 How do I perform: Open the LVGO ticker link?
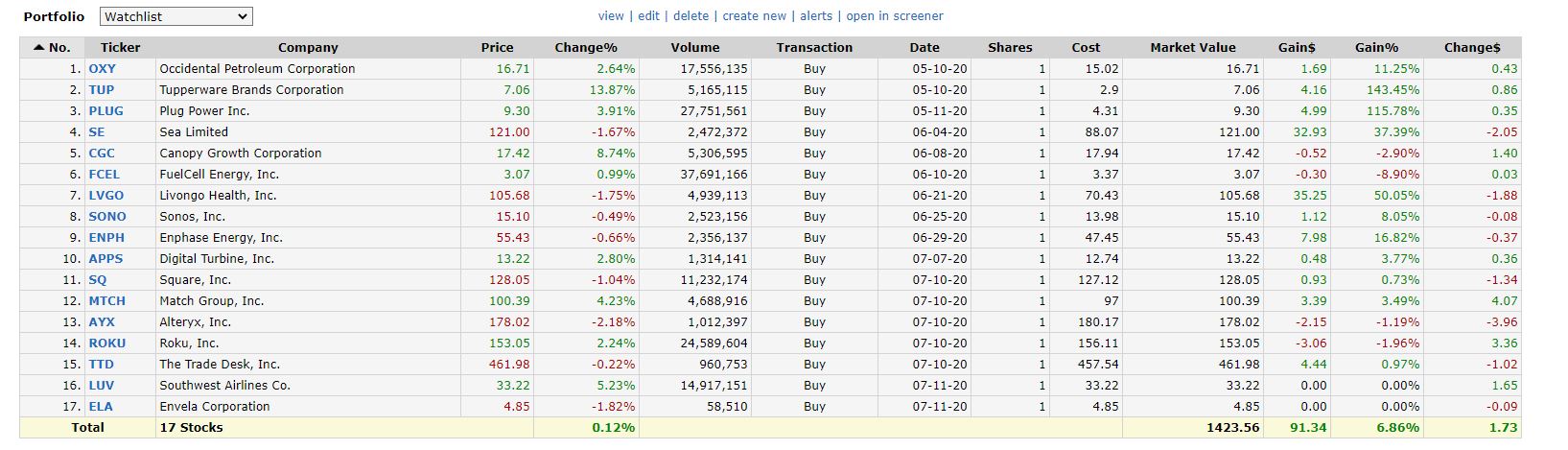coord(105,196)
